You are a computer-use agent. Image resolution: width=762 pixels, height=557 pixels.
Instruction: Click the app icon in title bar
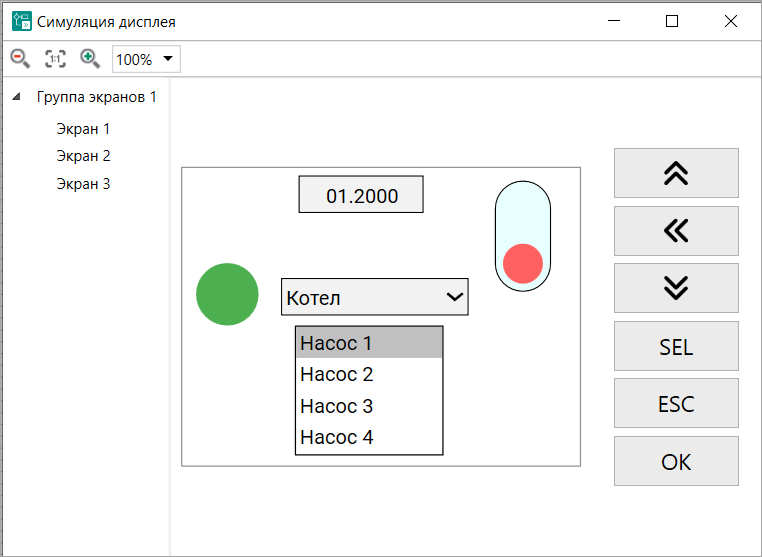21,20
